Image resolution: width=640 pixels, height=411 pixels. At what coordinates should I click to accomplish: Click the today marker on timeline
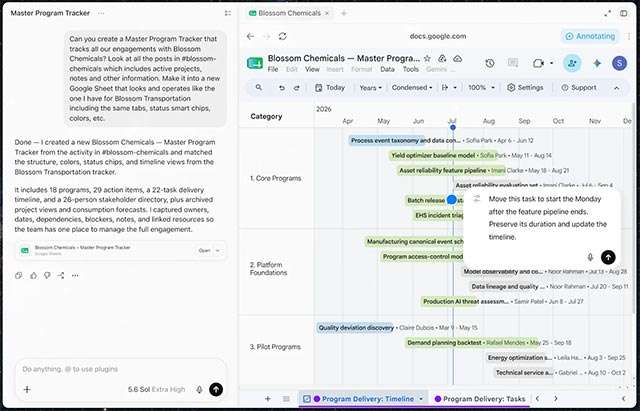(453, 127)
